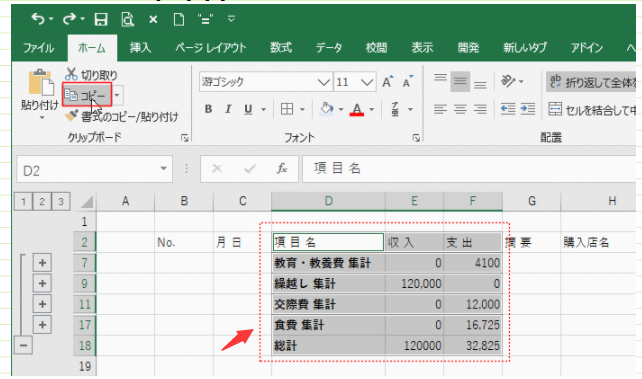Open the データ tab
Image resolution: width=642 pixels, height=379 pixels.
coord(329,48)
